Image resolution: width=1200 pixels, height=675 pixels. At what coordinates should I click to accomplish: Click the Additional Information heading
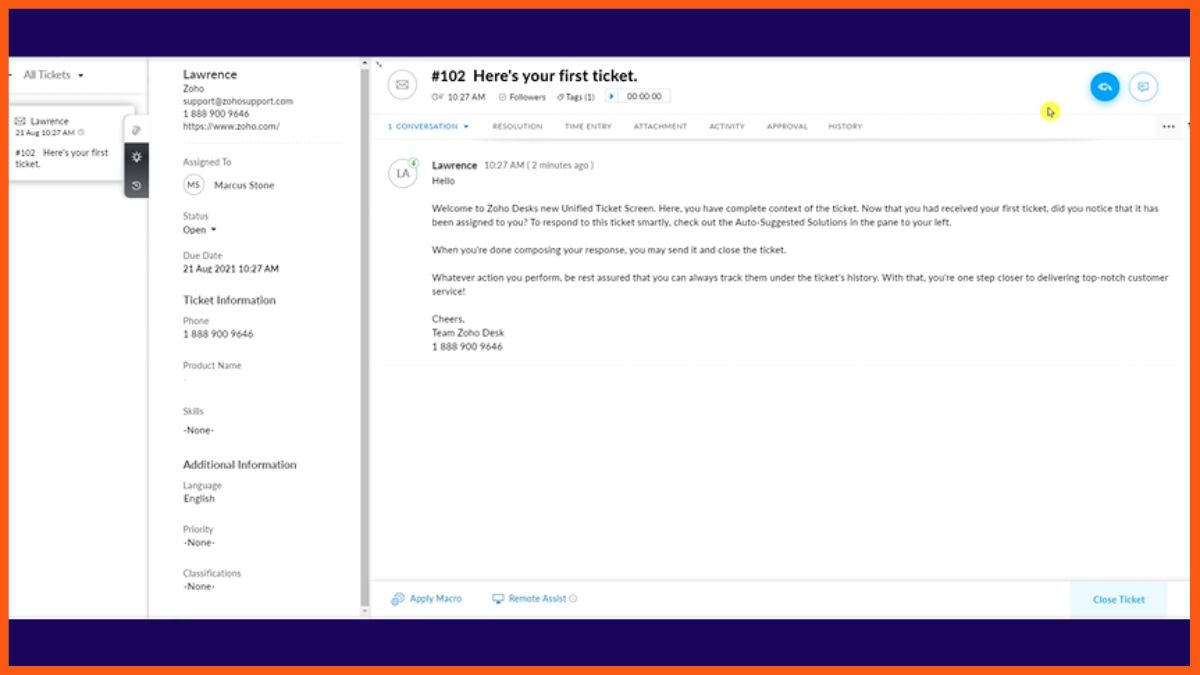239,465
